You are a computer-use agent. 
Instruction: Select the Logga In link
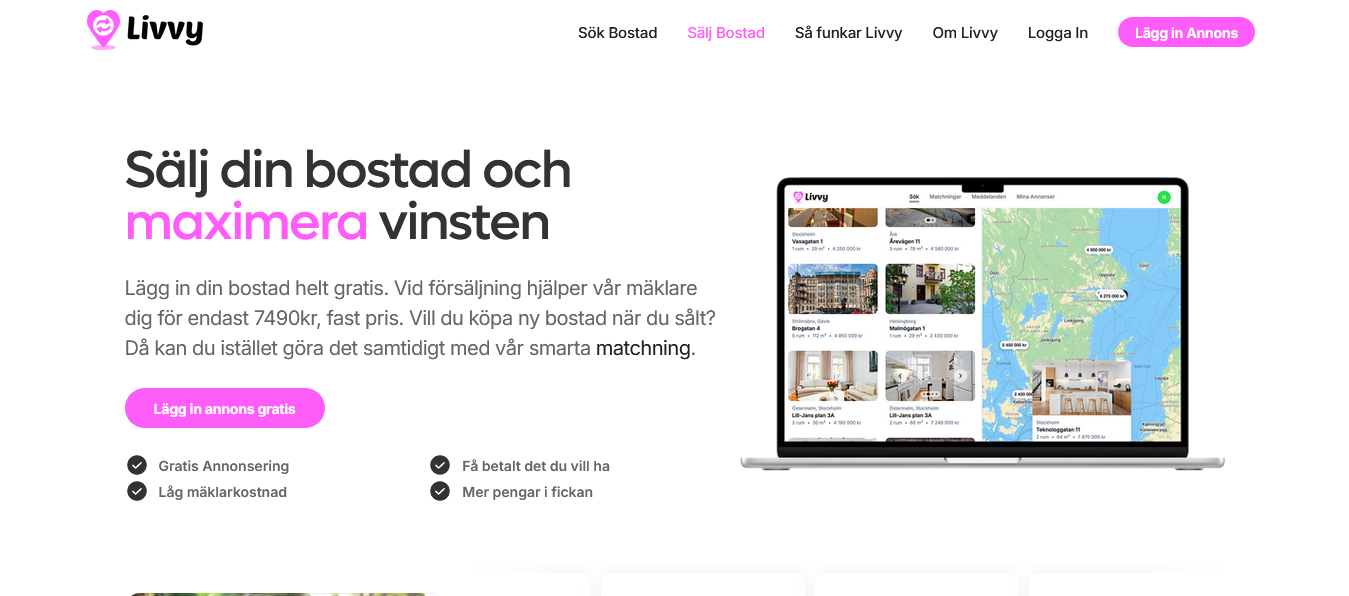pyautogui.click(x=1057, y=33)
